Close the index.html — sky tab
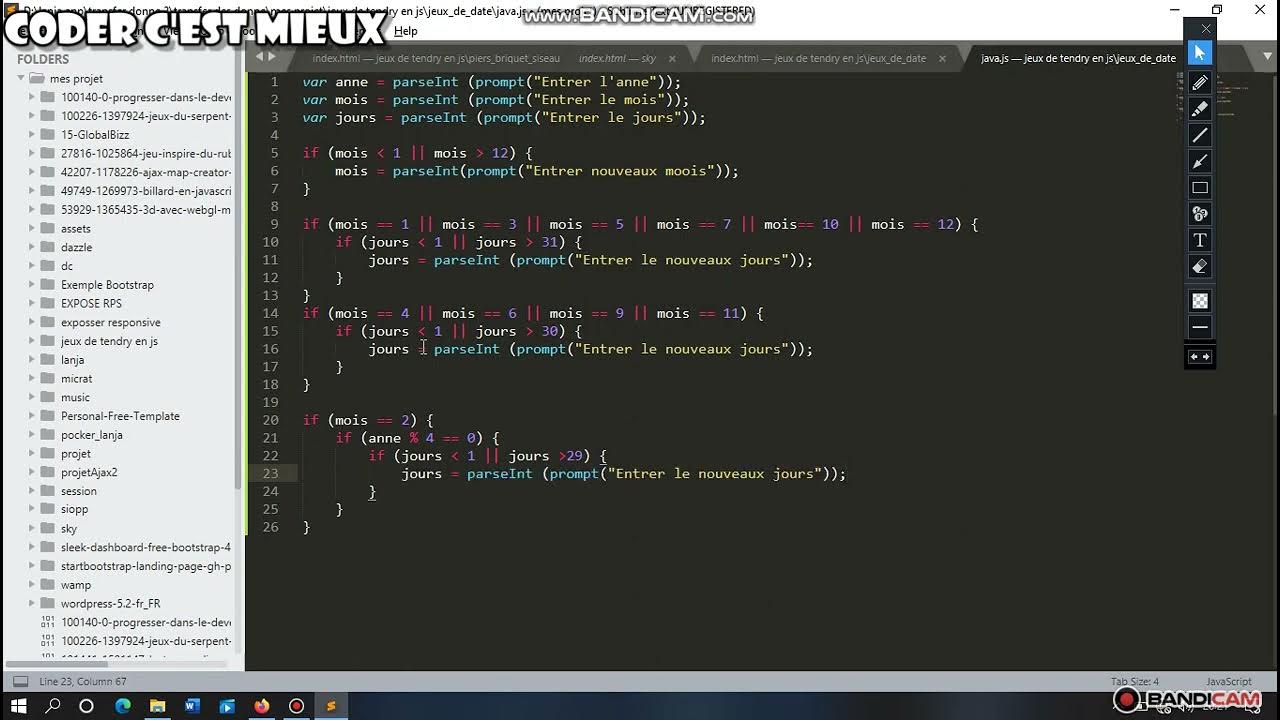The image size is (1280, 720). tap(672, 59)
